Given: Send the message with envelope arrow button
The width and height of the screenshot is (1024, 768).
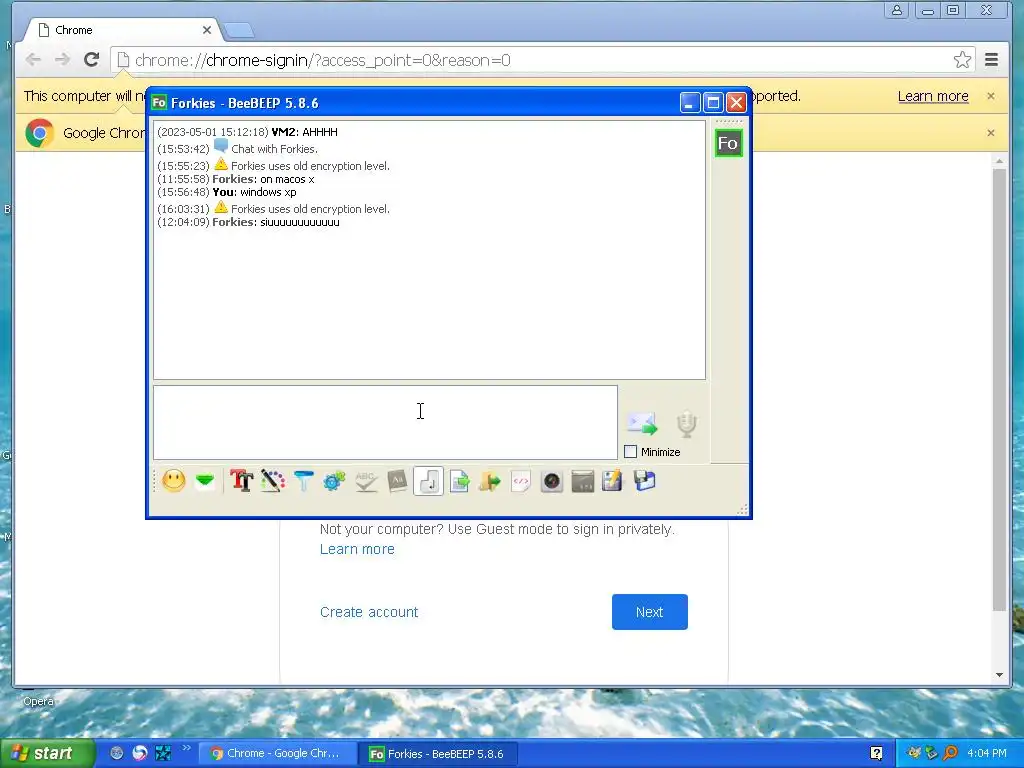Looking at the screenshot, I should 643,424.
